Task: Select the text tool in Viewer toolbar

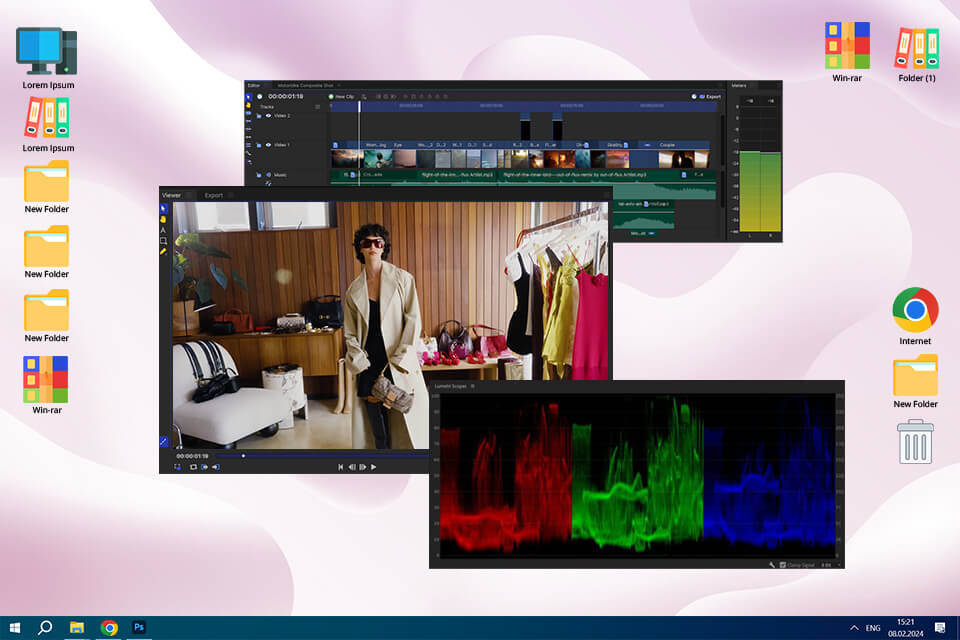Action: pyautogui.click(x=163, y=230)
